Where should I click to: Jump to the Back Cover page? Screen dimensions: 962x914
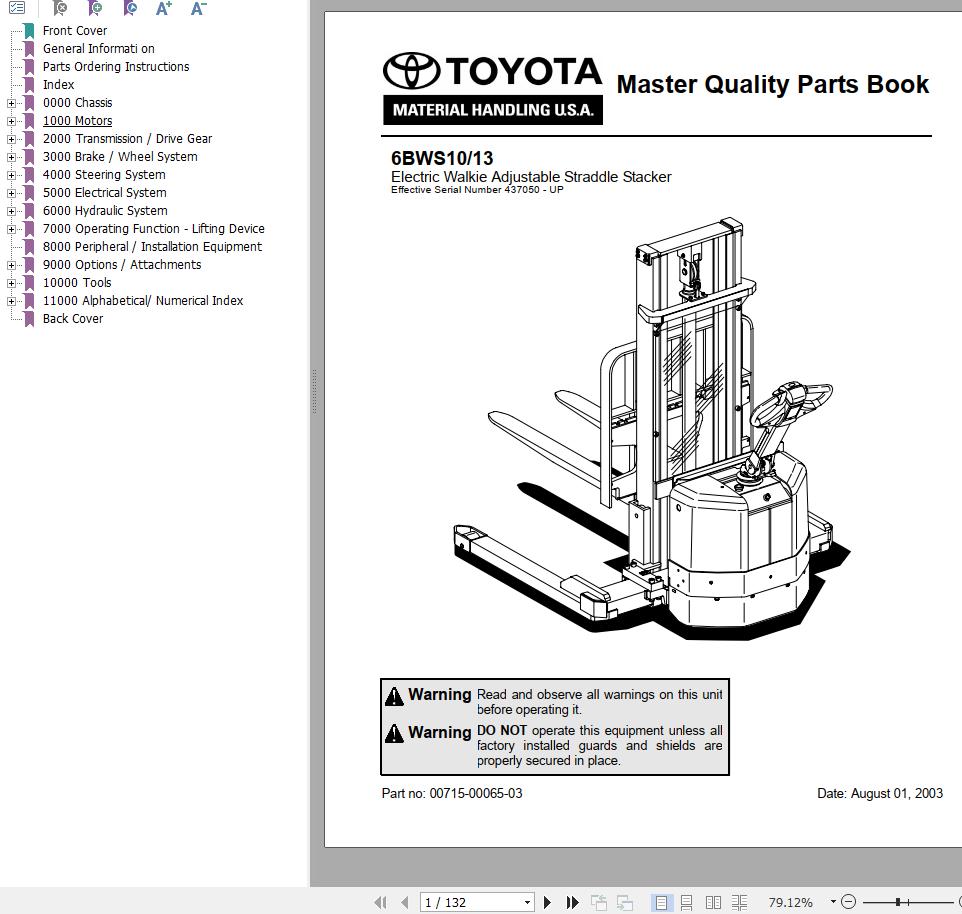tap(74, 318)
